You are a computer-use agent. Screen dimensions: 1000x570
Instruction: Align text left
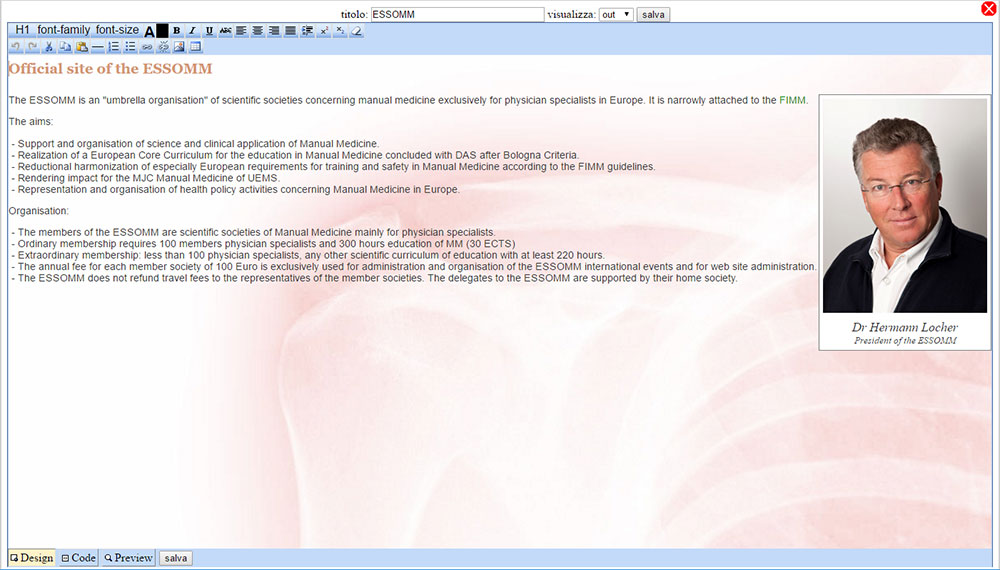(241, 31)
